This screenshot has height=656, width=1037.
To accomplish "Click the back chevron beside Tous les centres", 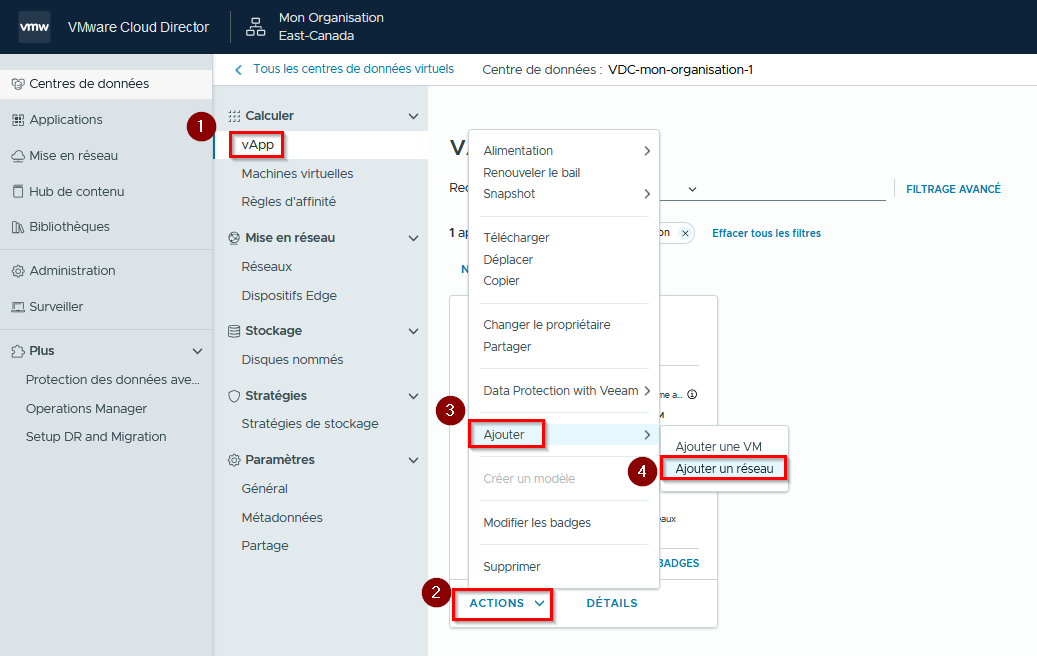I will 239,69.
